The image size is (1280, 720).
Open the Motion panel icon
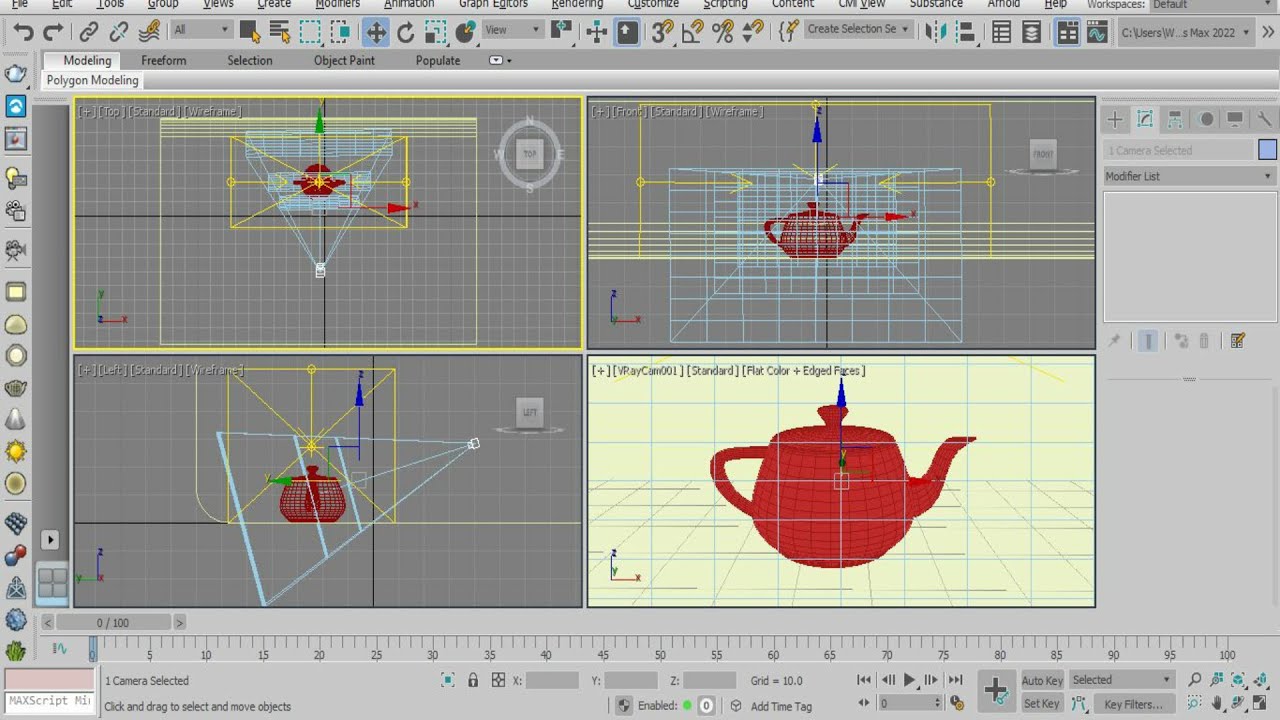click(1206, 120)
